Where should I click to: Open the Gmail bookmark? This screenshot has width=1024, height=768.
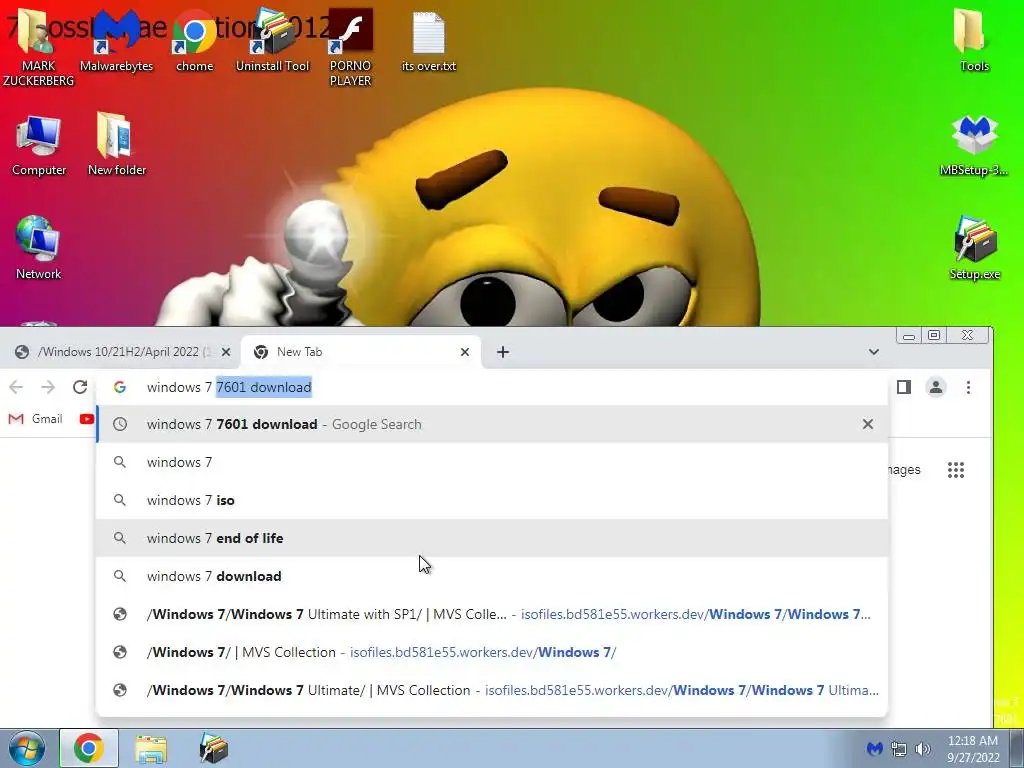pos(35,419)
